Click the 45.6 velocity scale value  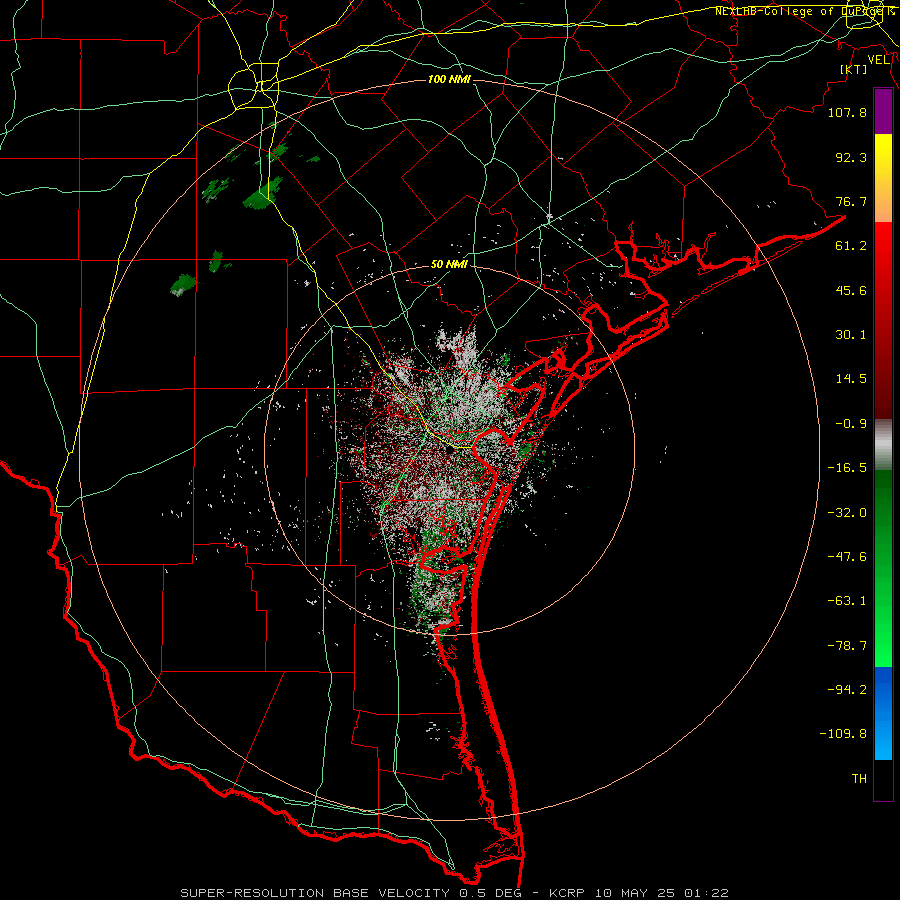[851, 290]
